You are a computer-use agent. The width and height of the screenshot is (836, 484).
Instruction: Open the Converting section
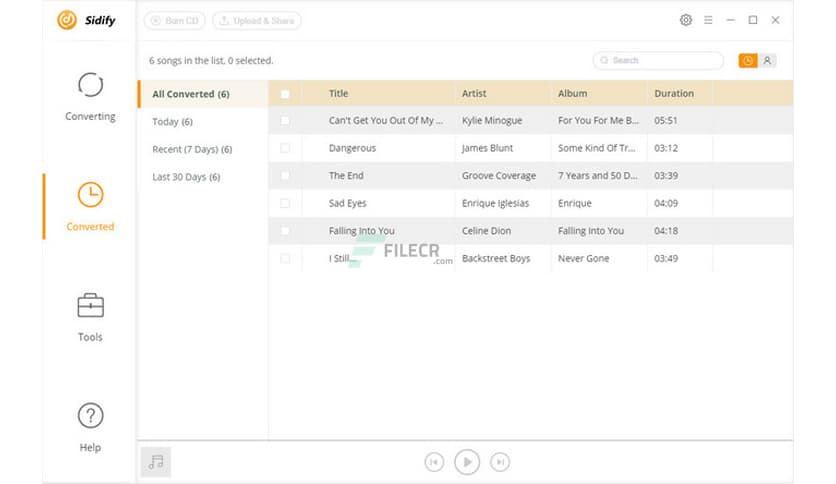tap(90, 97)
